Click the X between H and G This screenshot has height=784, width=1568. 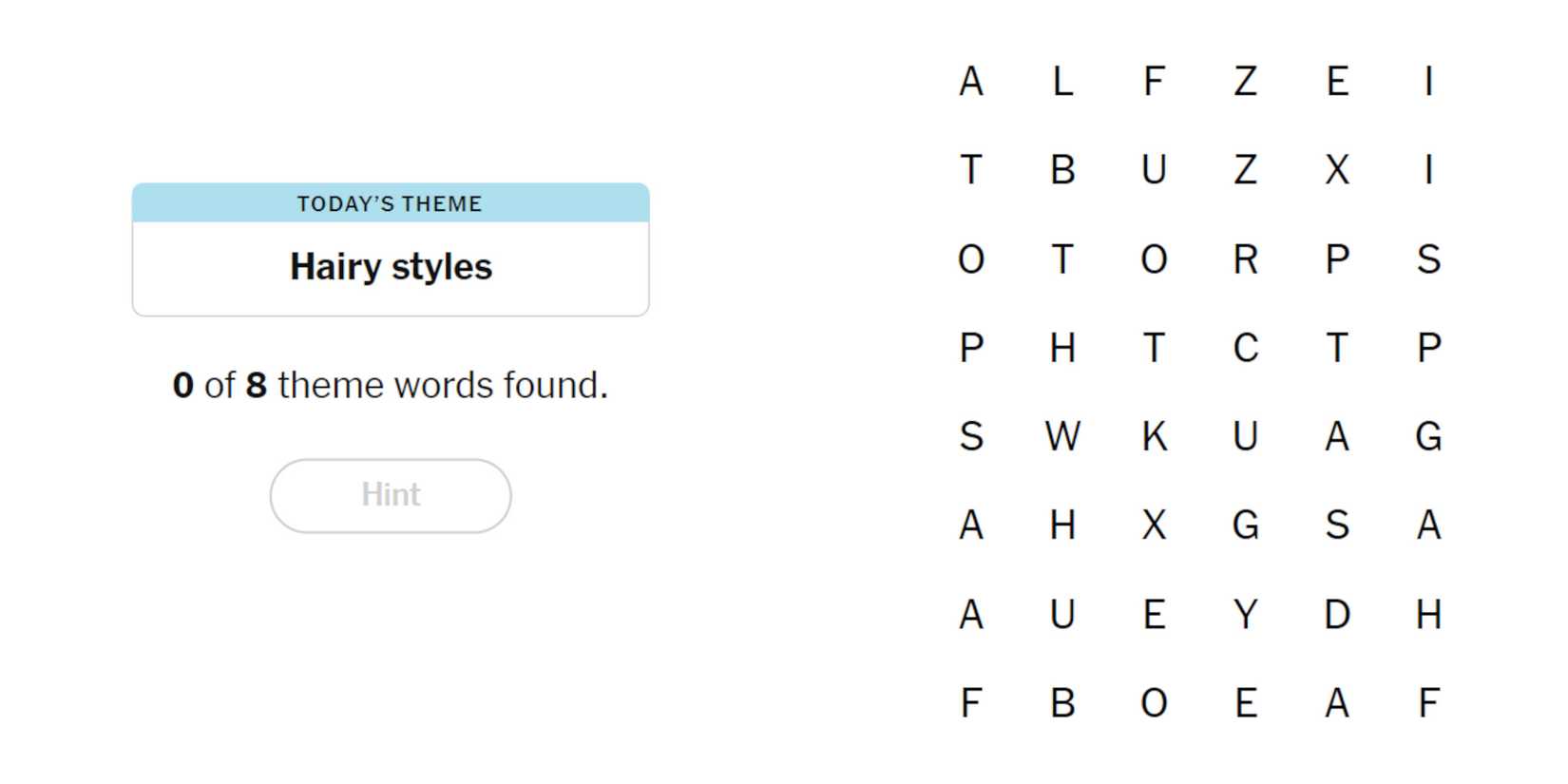[1154, 526]
